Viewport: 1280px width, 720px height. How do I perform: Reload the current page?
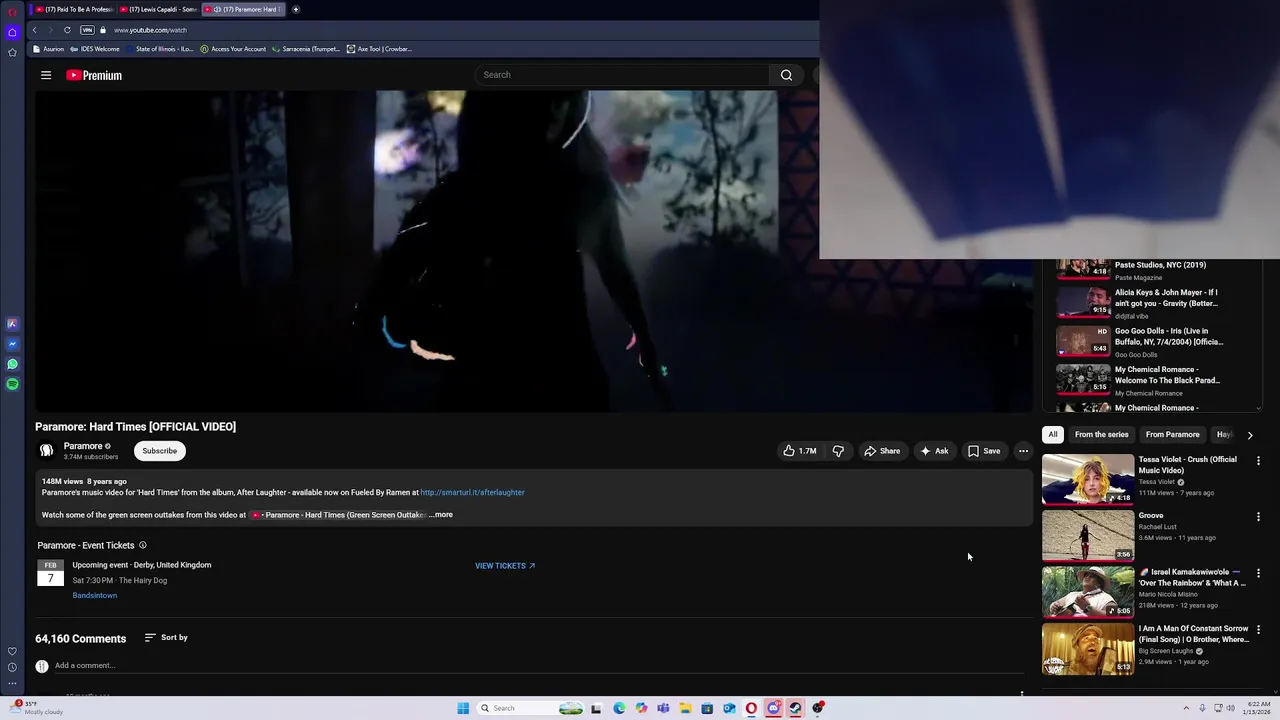coord(67,30)
